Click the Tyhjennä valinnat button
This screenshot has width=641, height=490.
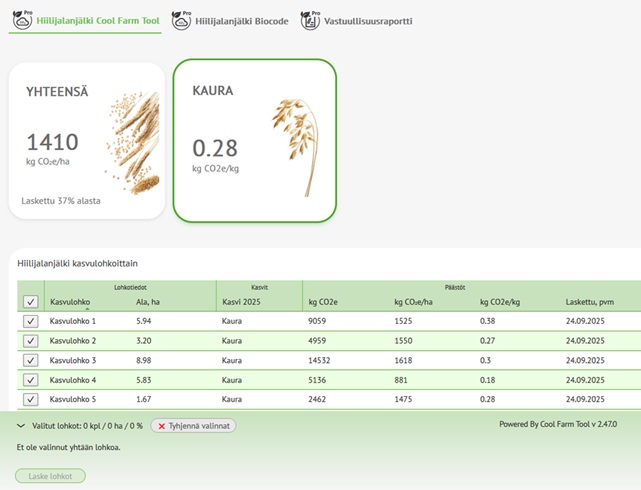(194, 426)
